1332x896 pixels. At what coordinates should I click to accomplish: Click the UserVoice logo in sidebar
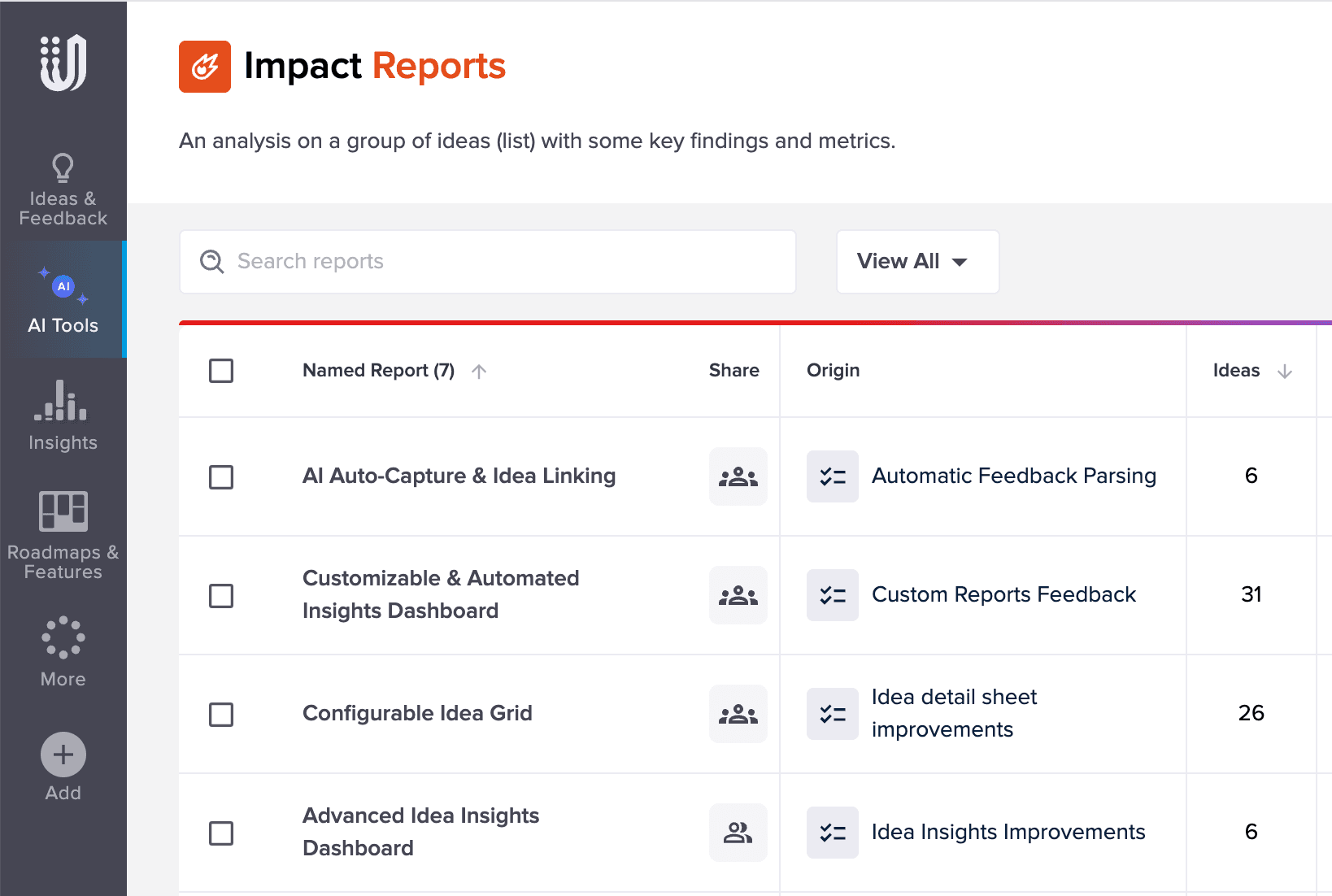[63, 63]
